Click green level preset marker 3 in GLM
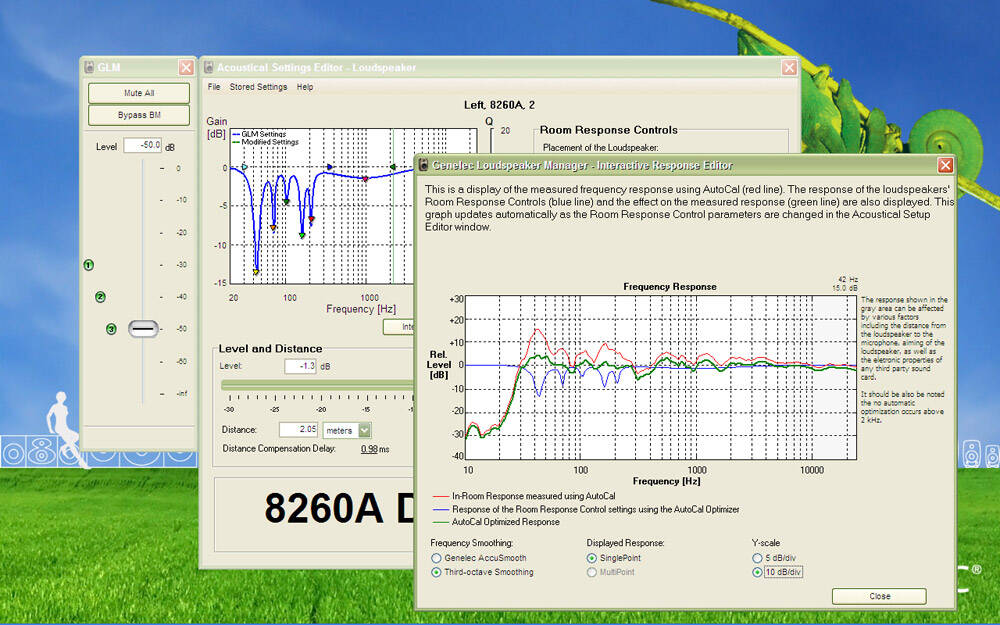This screenshot has height=625, width=1000. [x=112, y=329]
